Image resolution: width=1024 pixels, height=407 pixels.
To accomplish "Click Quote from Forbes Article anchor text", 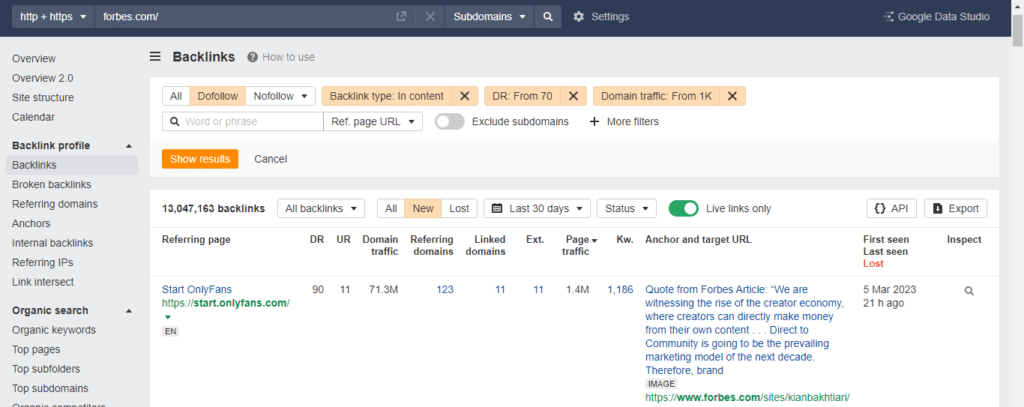I will tap(744, 330).
